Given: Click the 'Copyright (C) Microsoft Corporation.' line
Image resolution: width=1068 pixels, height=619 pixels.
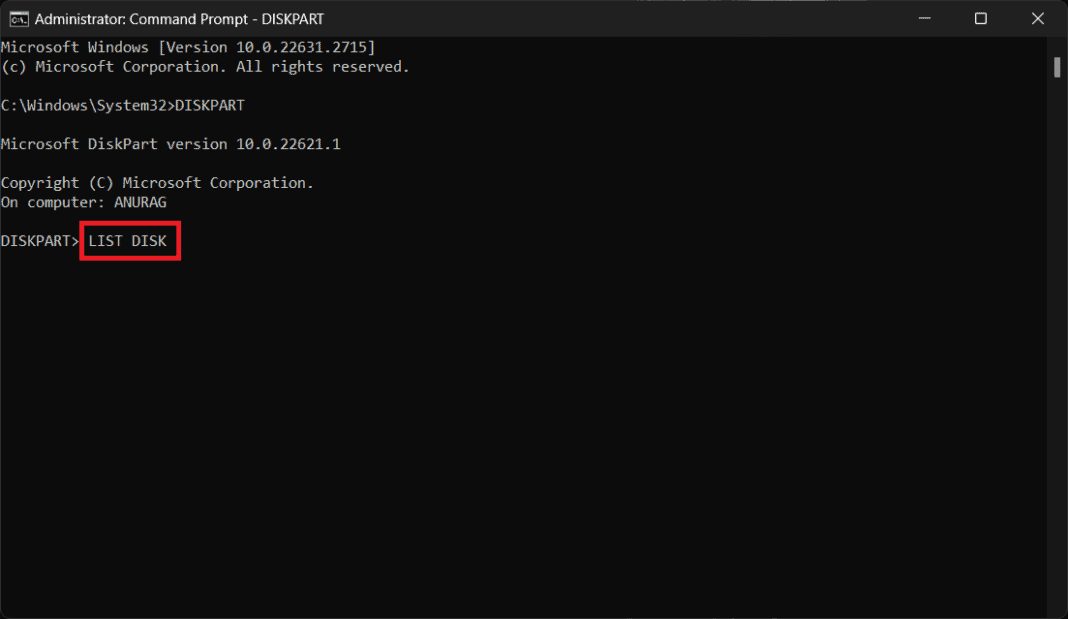Looking at the screenshot, I should pos(157,183).
